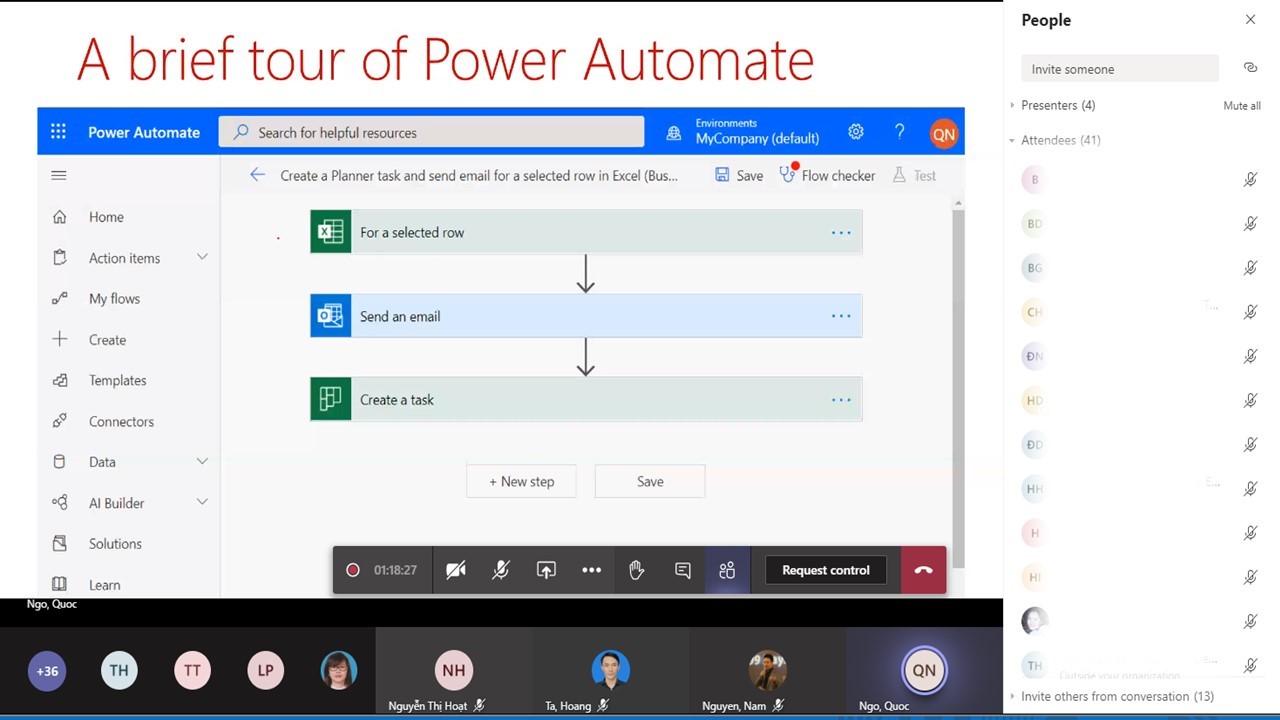Image resolution: width=1280 pixels, height=720 pixels.
Task: Open the more options for Create a task
Action: [841, 400]
